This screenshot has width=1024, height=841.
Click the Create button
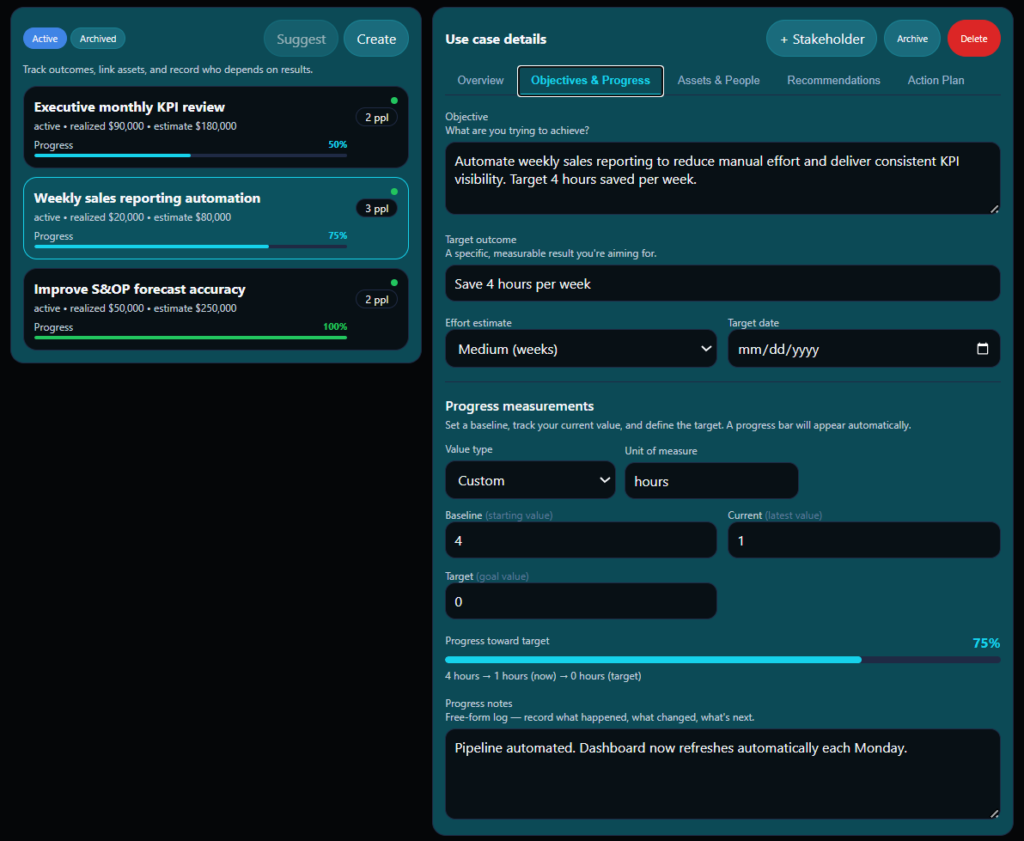tap(376, 39)
